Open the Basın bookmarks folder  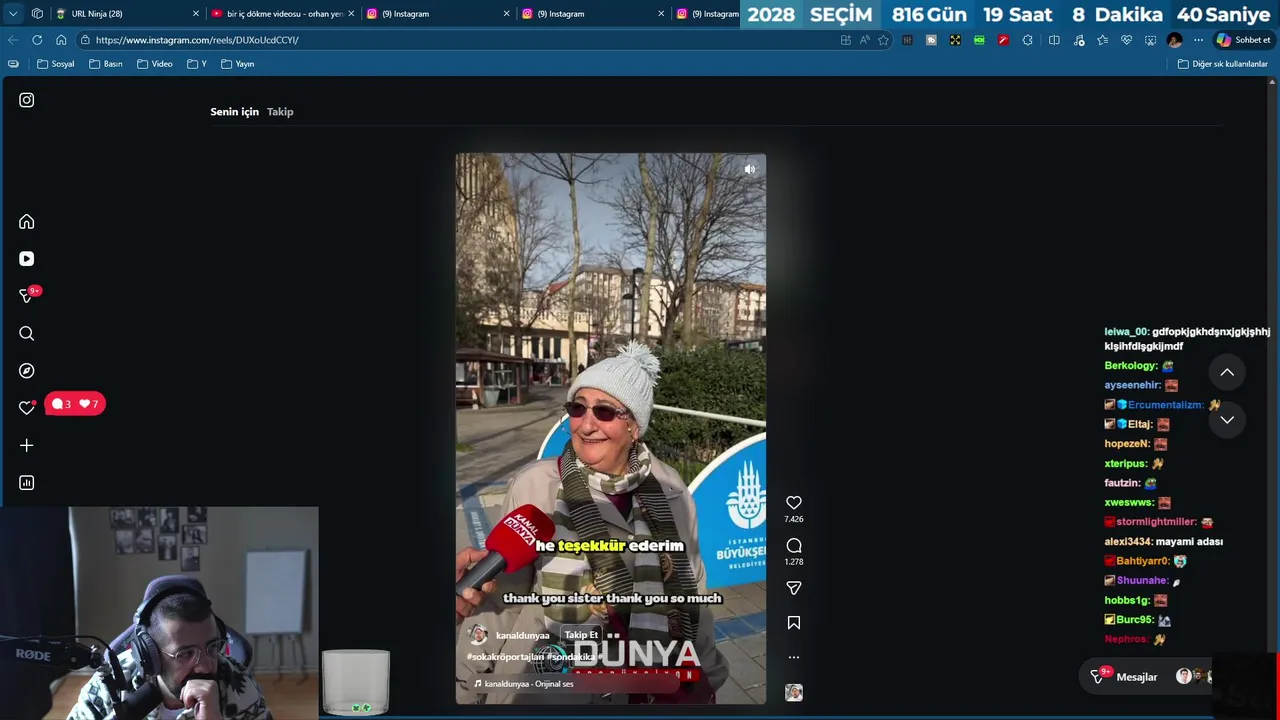pyautogui.click(x=106, y=64)
